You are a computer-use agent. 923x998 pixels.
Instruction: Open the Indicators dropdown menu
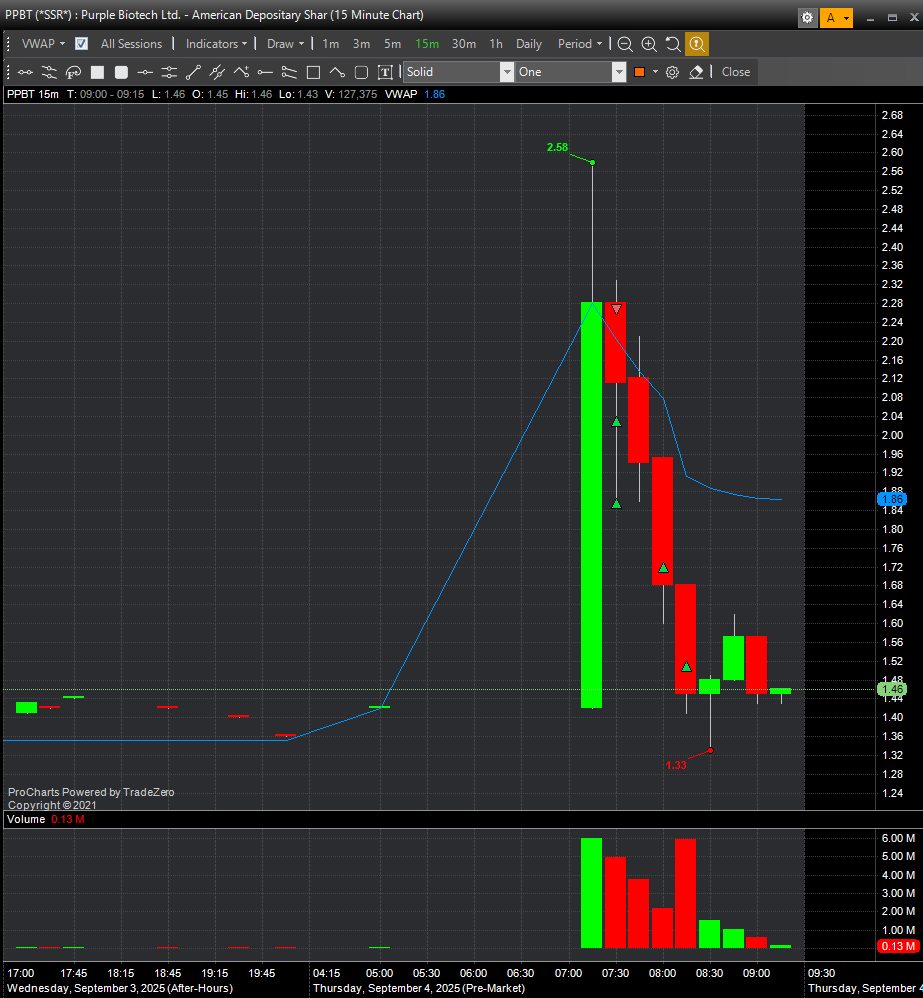point(216,44)
